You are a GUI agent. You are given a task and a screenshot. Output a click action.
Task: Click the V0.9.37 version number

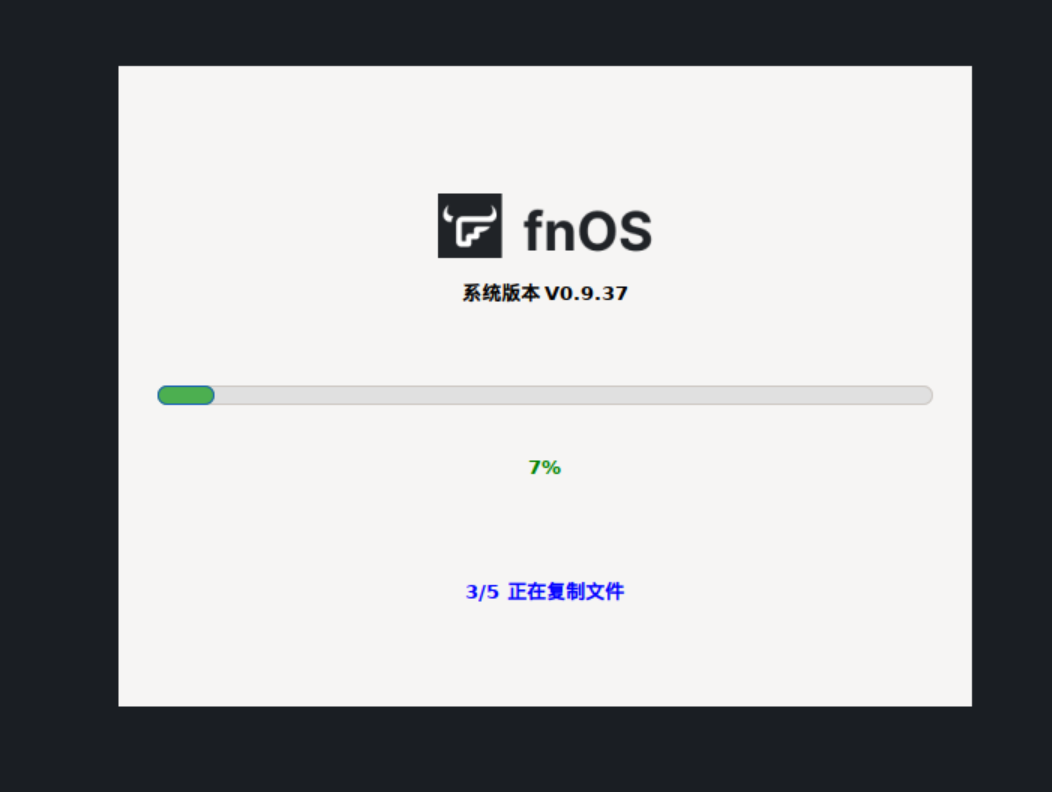pyautogui.click(x=586, y=293)
